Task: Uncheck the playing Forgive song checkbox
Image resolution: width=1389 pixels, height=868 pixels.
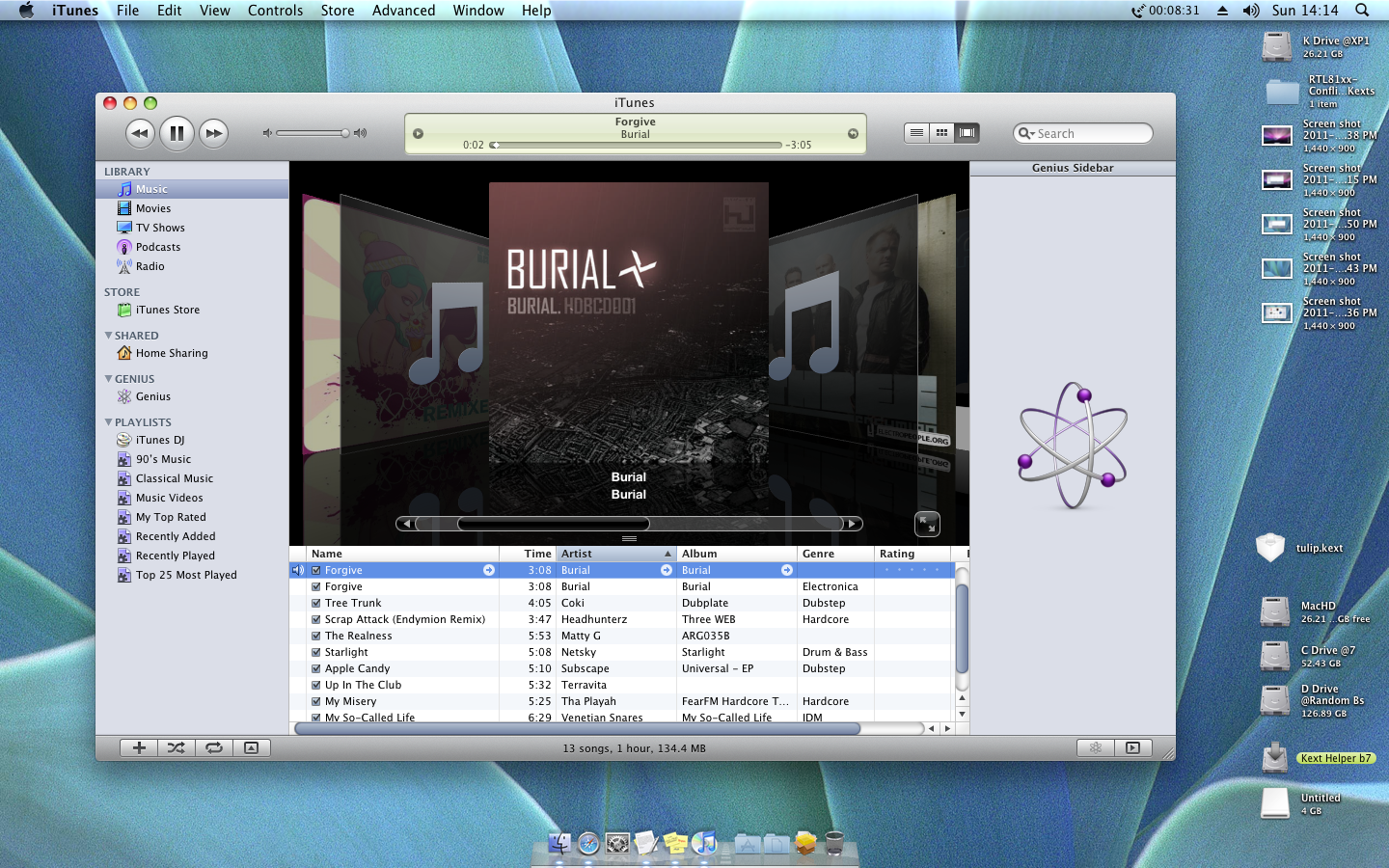Action: (316, 570)
